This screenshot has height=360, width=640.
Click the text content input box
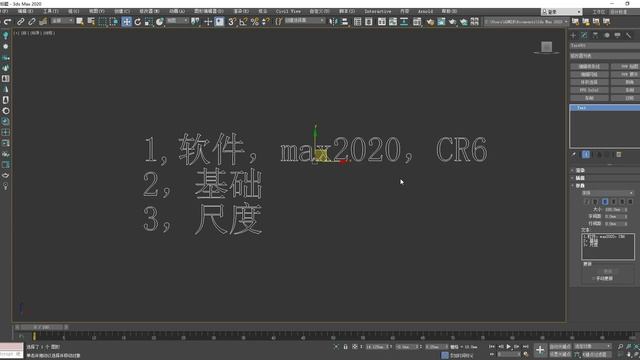click(x=608, y=247)
